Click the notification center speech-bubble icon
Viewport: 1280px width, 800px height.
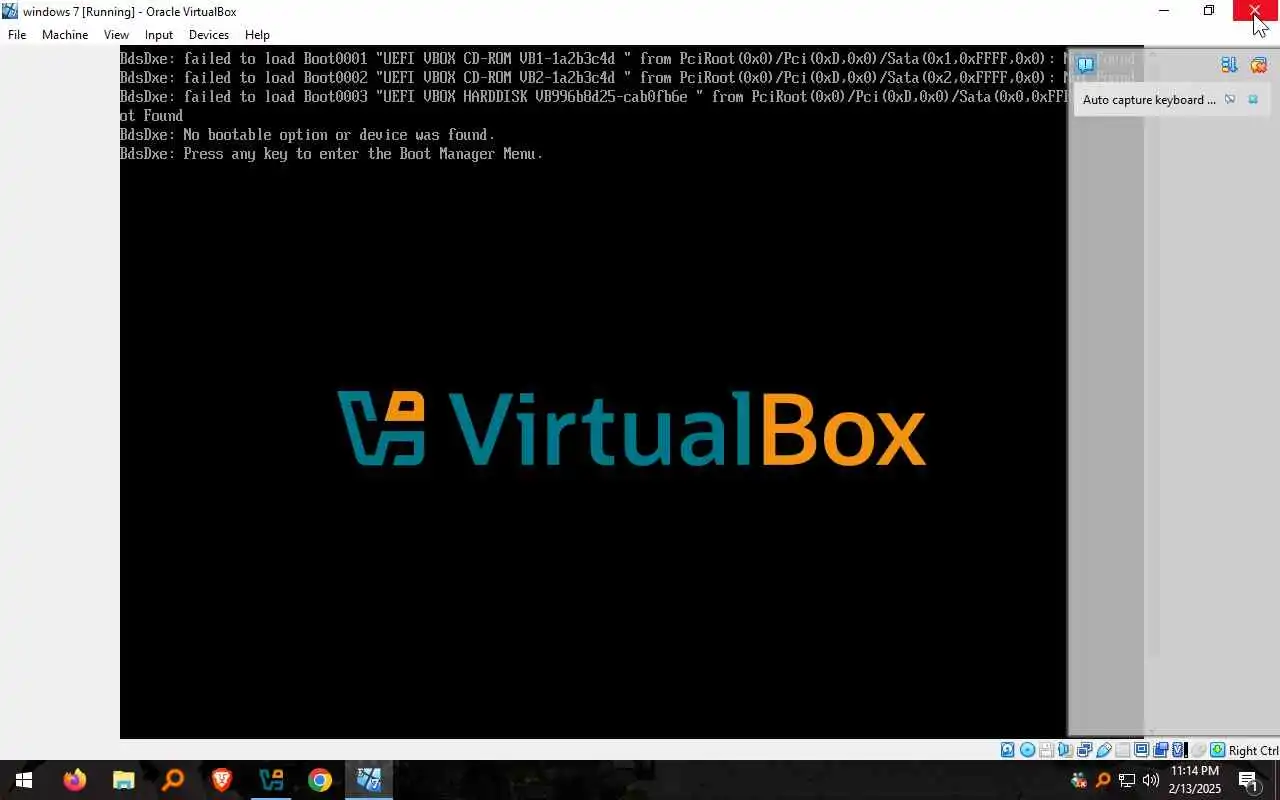click(1086, 65)
